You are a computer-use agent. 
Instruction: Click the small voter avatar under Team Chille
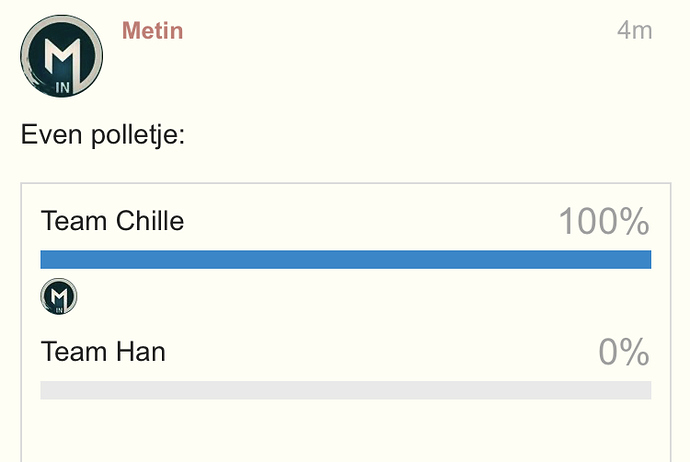point(59,296)
